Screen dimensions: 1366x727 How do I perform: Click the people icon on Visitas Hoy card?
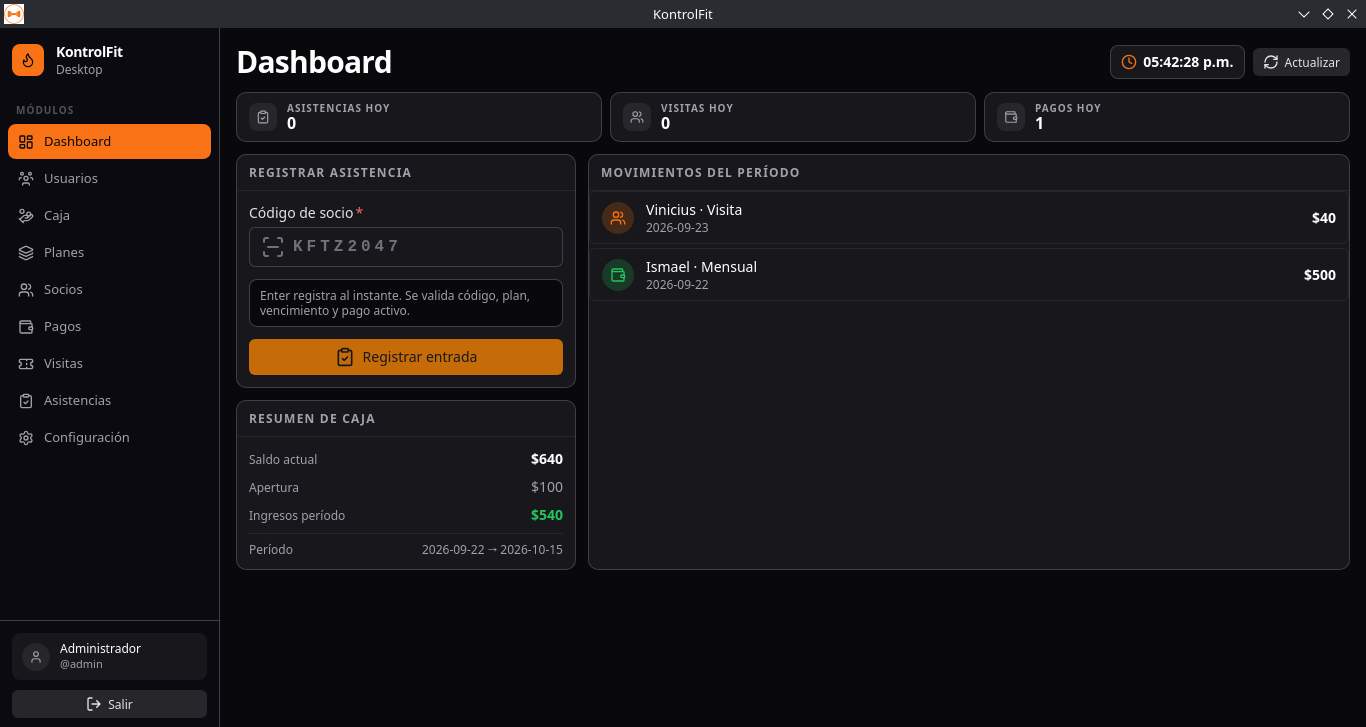pos(637,117)
